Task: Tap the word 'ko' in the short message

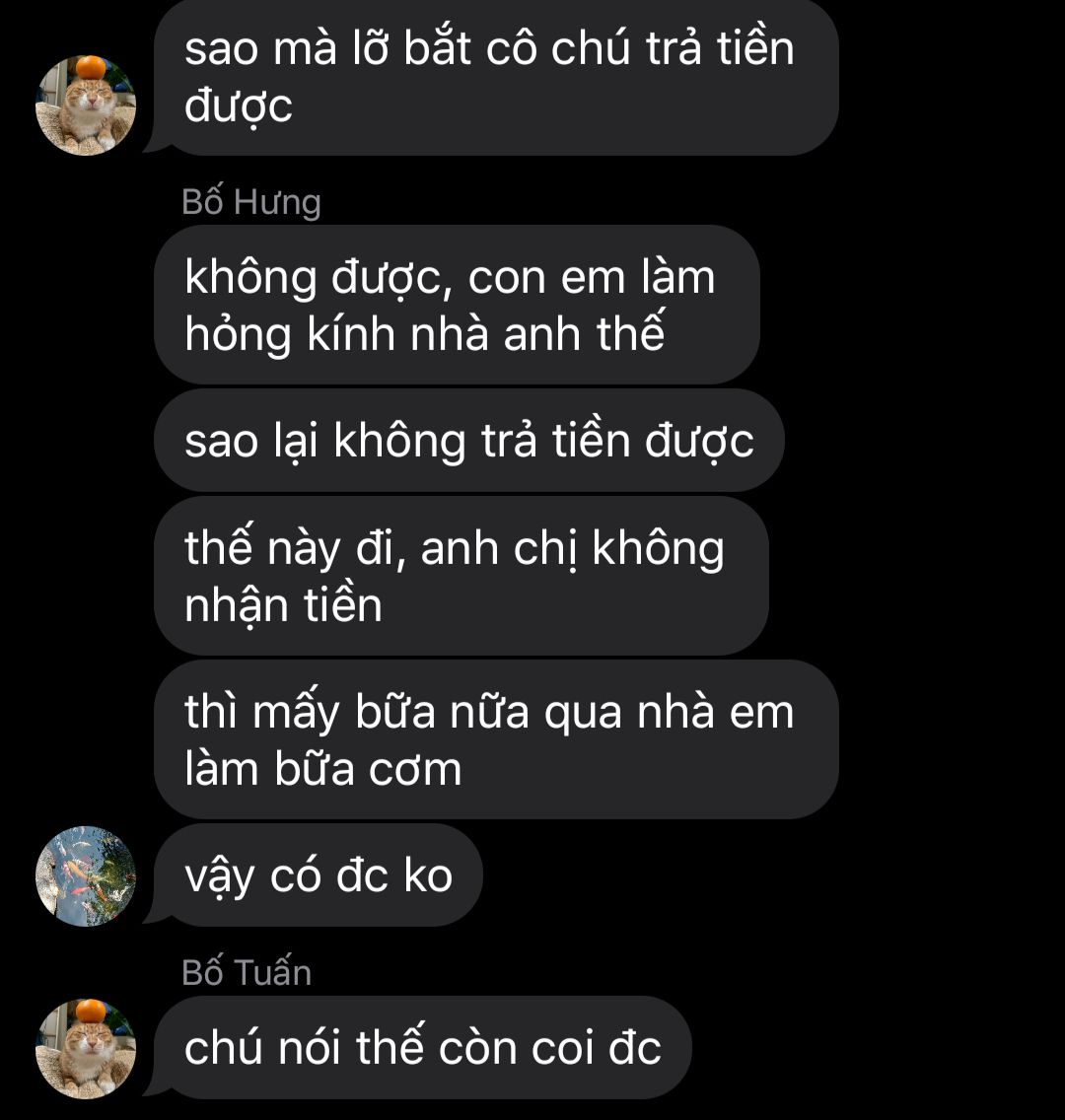Action: click(x=428, y=875)
